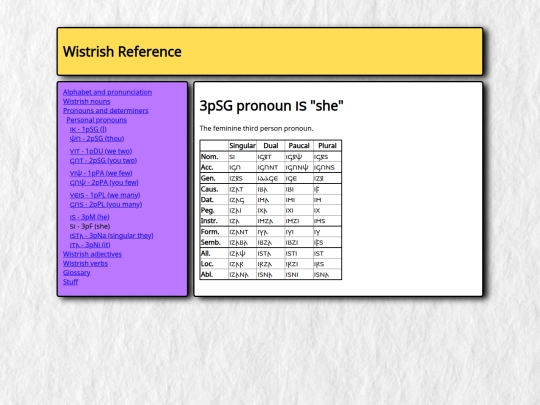The image size is (540, 405).
Task: Click the Loc. dual cell
Action: [271, 264]
